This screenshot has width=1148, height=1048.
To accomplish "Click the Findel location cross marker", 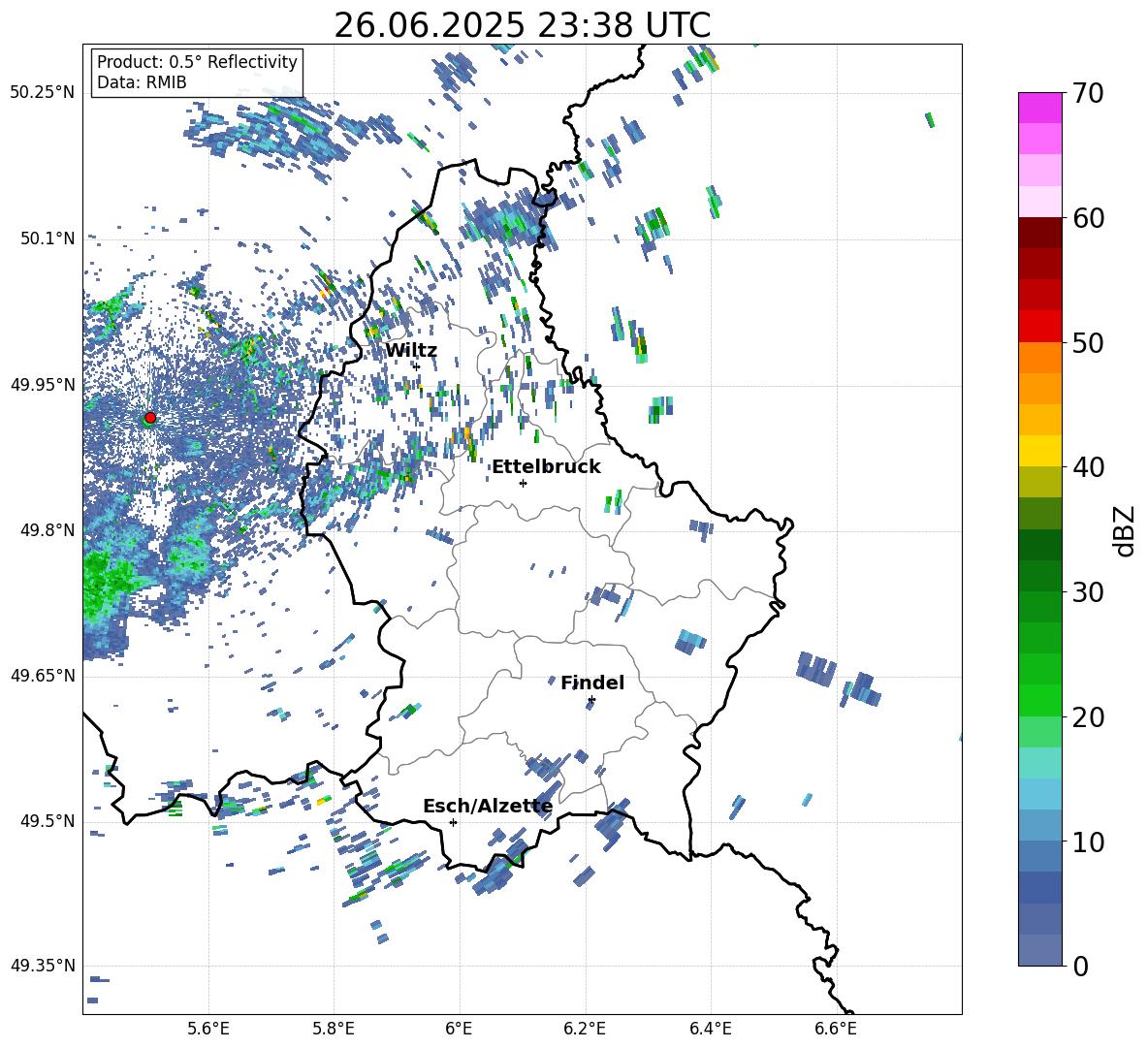I will (591, 700).
